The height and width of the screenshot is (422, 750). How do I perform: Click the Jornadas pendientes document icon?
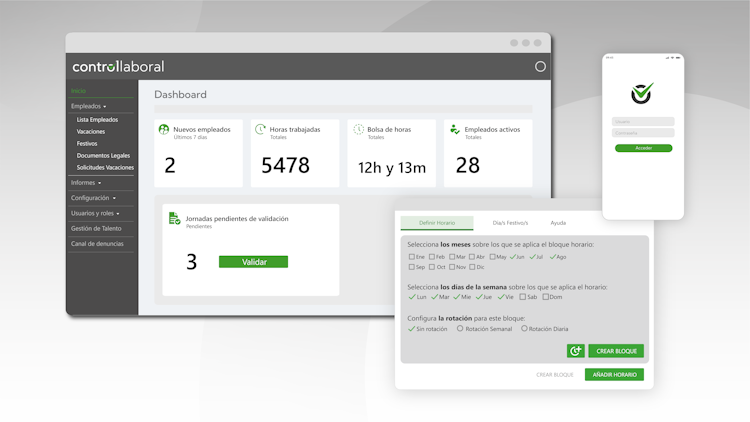tap(175, 219)
